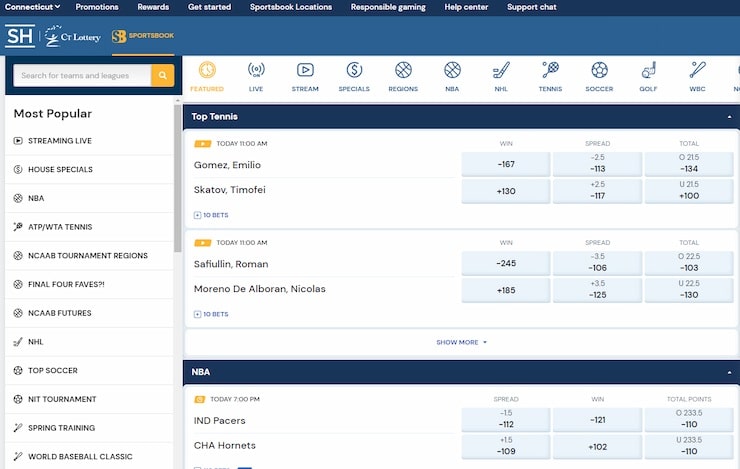The image size is (740, 469).
Task: Open the Help center
Action: click(x=466, y=7)
